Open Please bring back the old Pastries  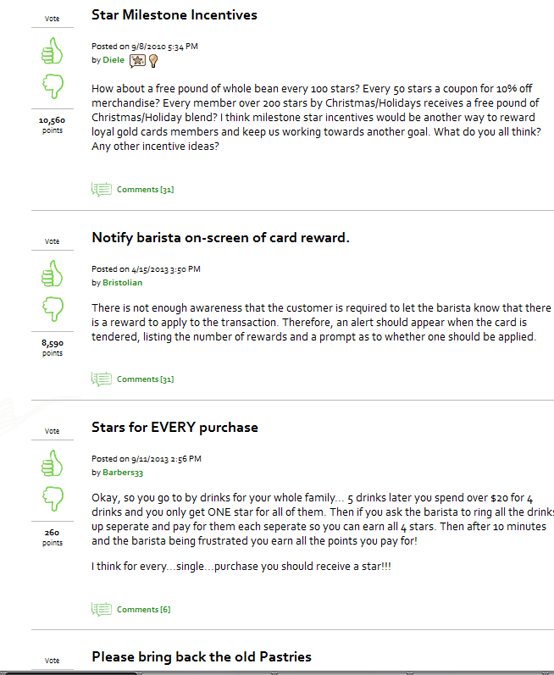[201, 656]
